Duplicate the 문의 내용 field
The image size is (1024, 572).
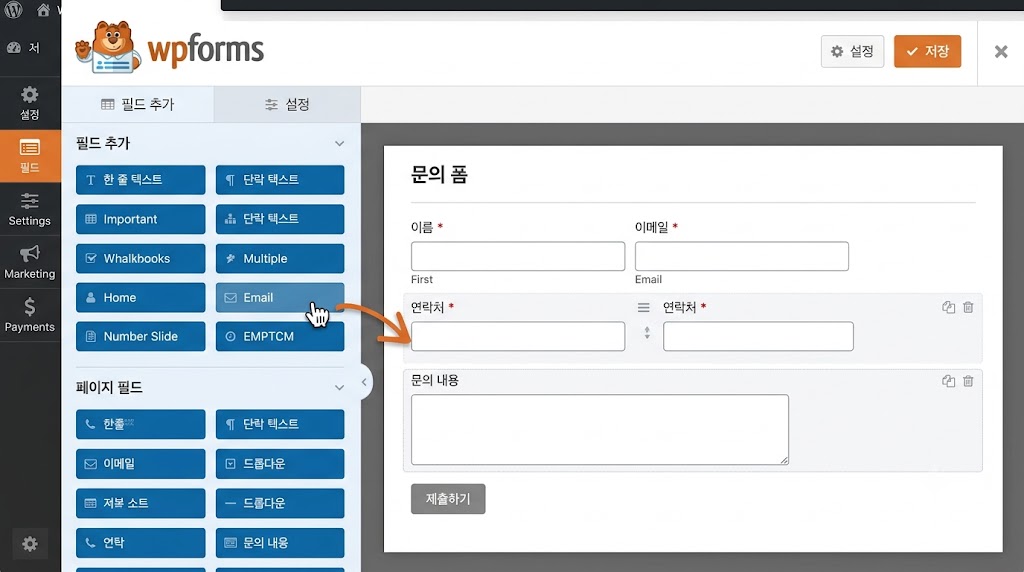point(948,381)
